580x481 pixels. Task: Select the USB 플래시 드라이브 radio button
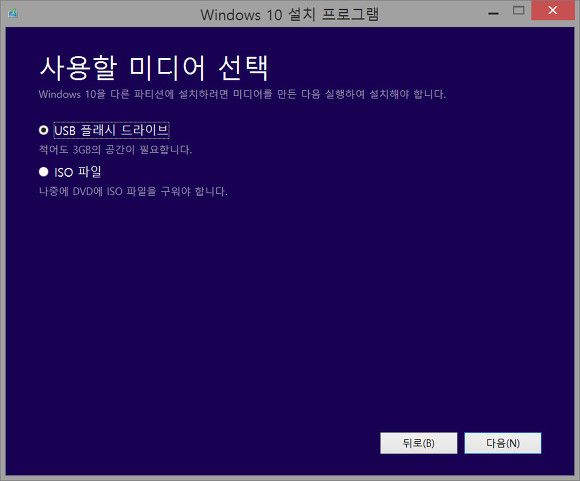(44, 130)
